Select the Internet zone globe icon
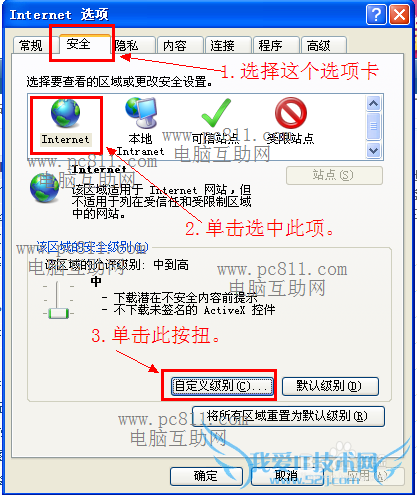This screenshot has height=495, width=417. pyautogui.click(x=65, y=114)
